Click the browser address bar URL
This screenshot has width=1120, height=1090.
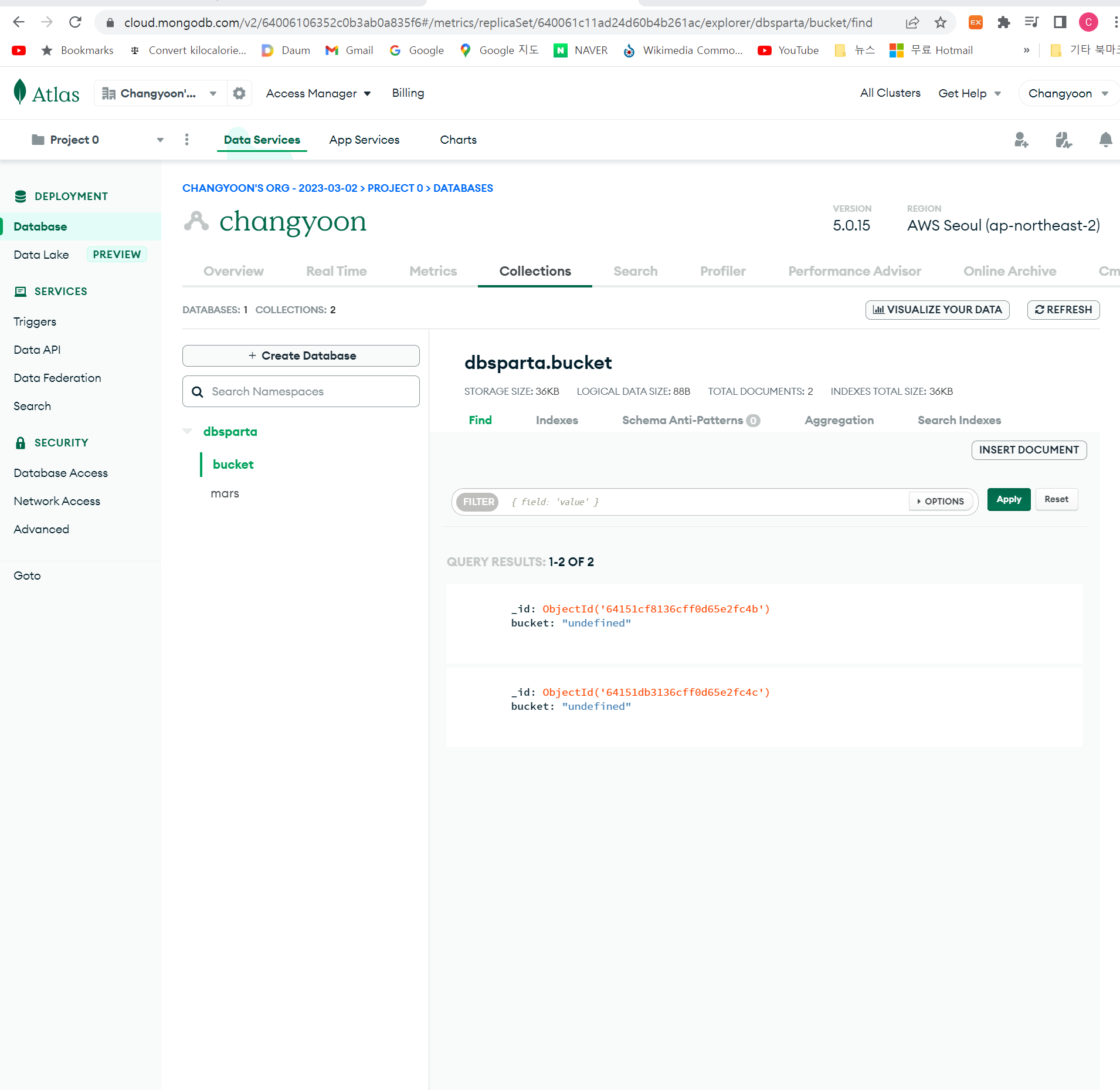498,22
